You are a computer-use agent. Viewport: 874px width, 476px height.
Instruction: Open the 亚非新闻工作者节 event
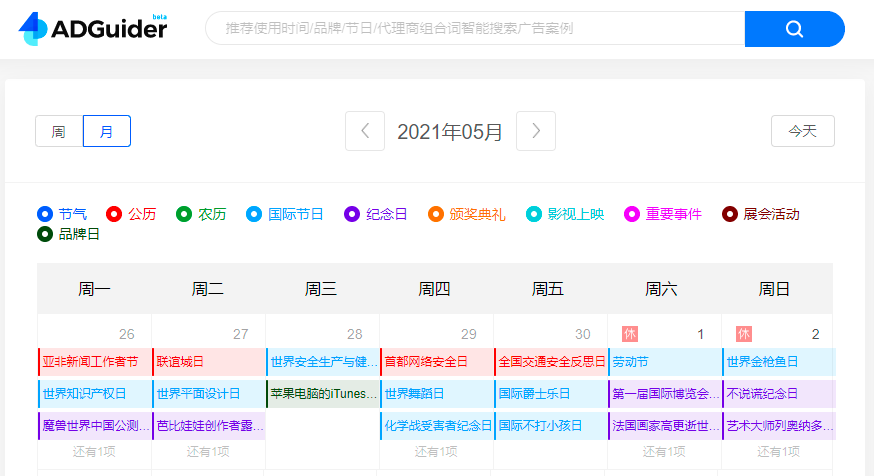[95, 362]
